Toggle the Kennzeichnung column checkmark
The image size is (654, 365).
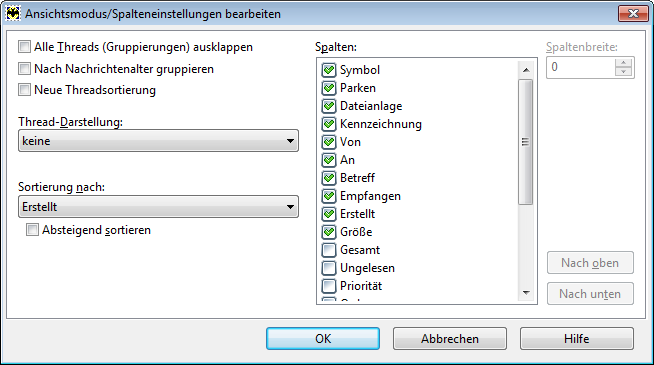pos(329,124)
